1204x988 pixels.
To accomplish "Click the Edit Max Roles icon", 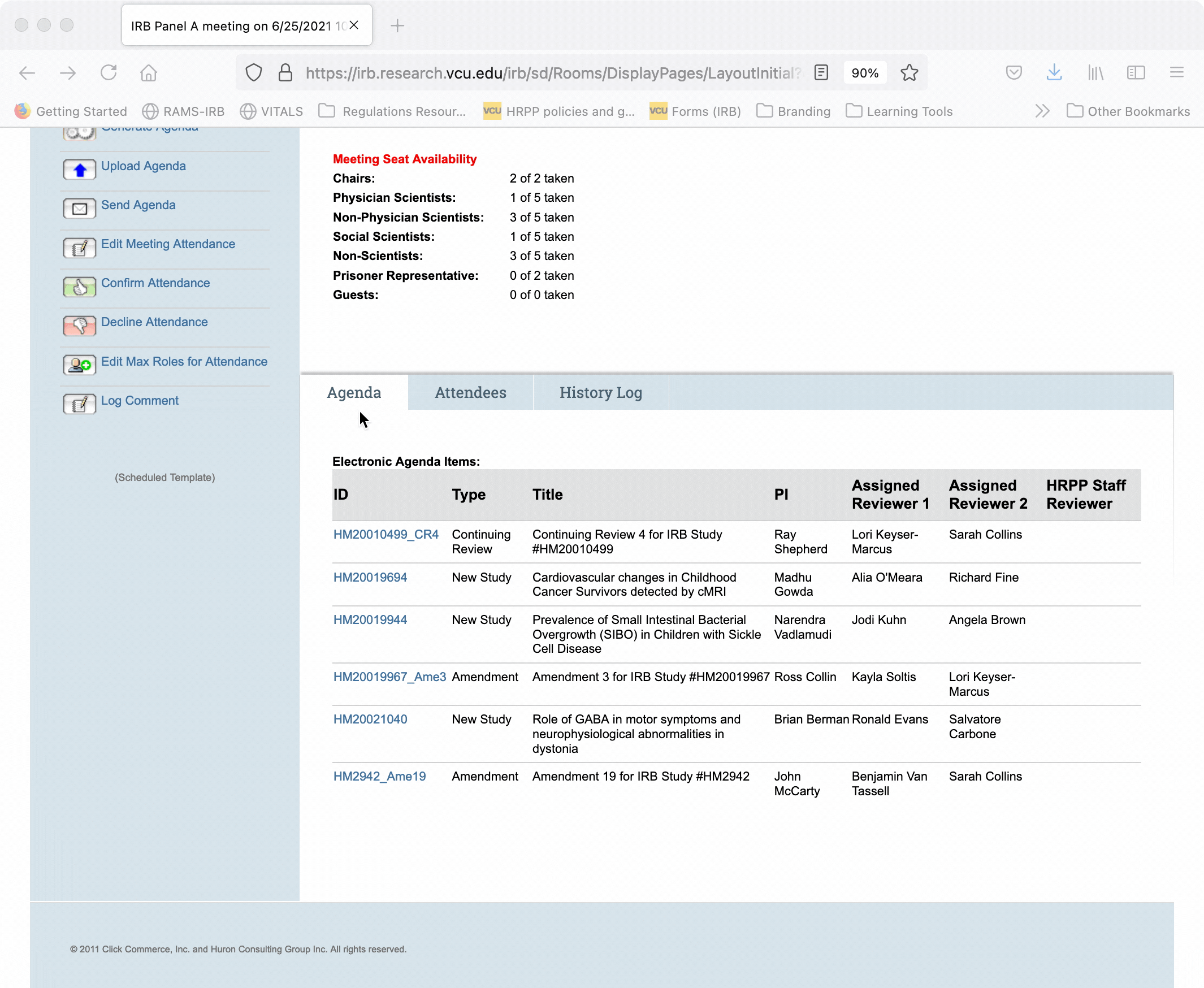I will coord(79,365).
